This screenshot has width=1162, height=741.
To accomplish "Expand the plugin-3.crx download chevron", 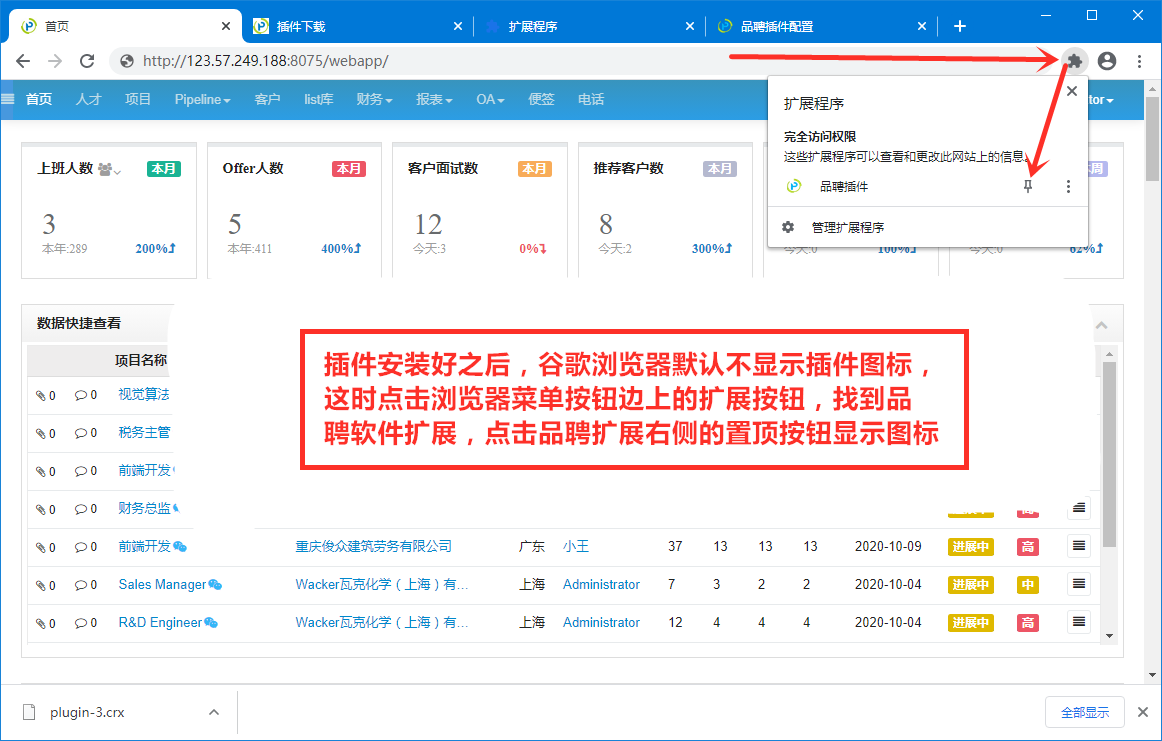I will coord(213,712).
